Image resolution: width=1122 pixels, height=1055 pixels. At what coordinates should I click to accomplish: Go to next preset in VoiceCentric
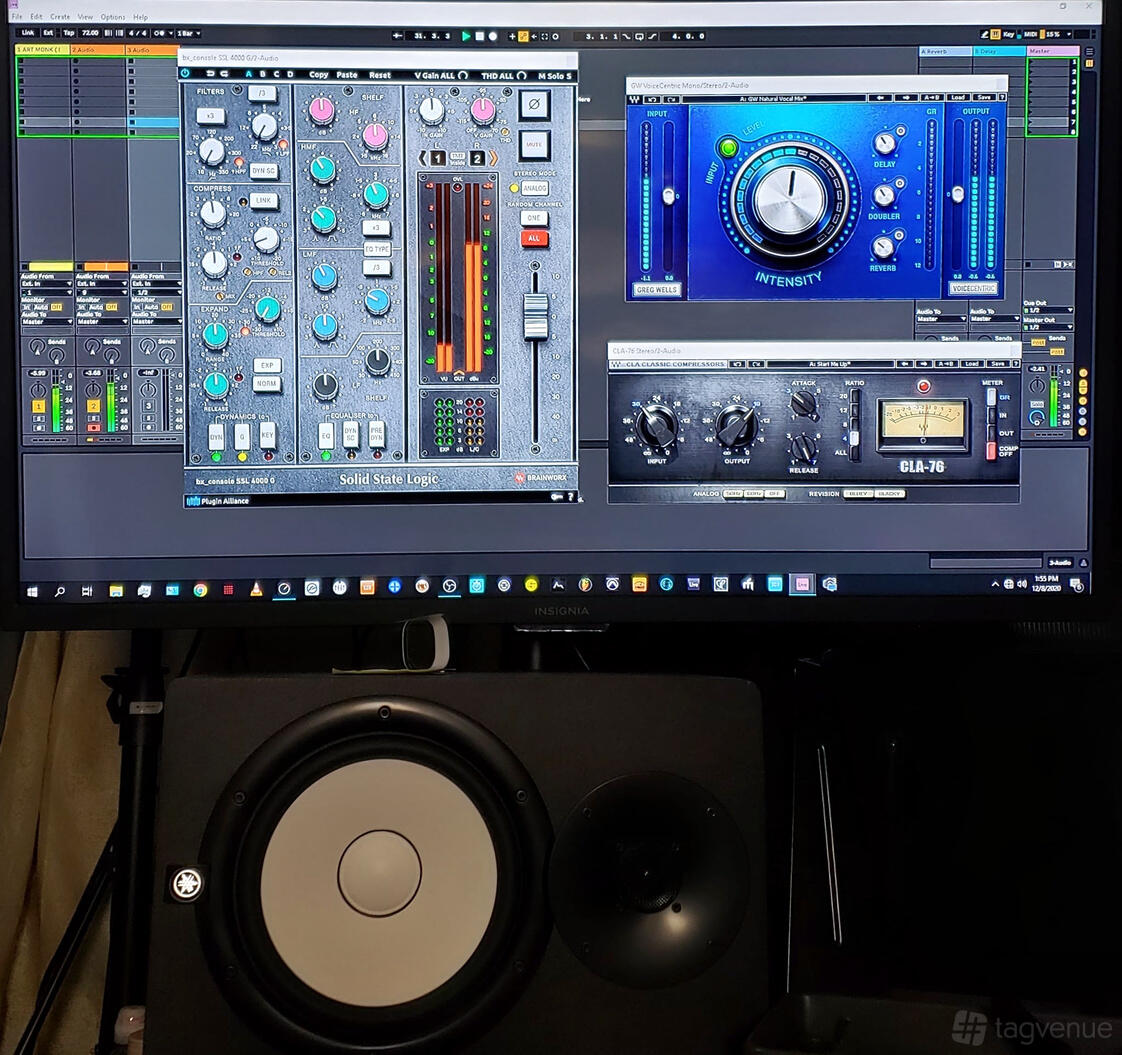[907, 97]
